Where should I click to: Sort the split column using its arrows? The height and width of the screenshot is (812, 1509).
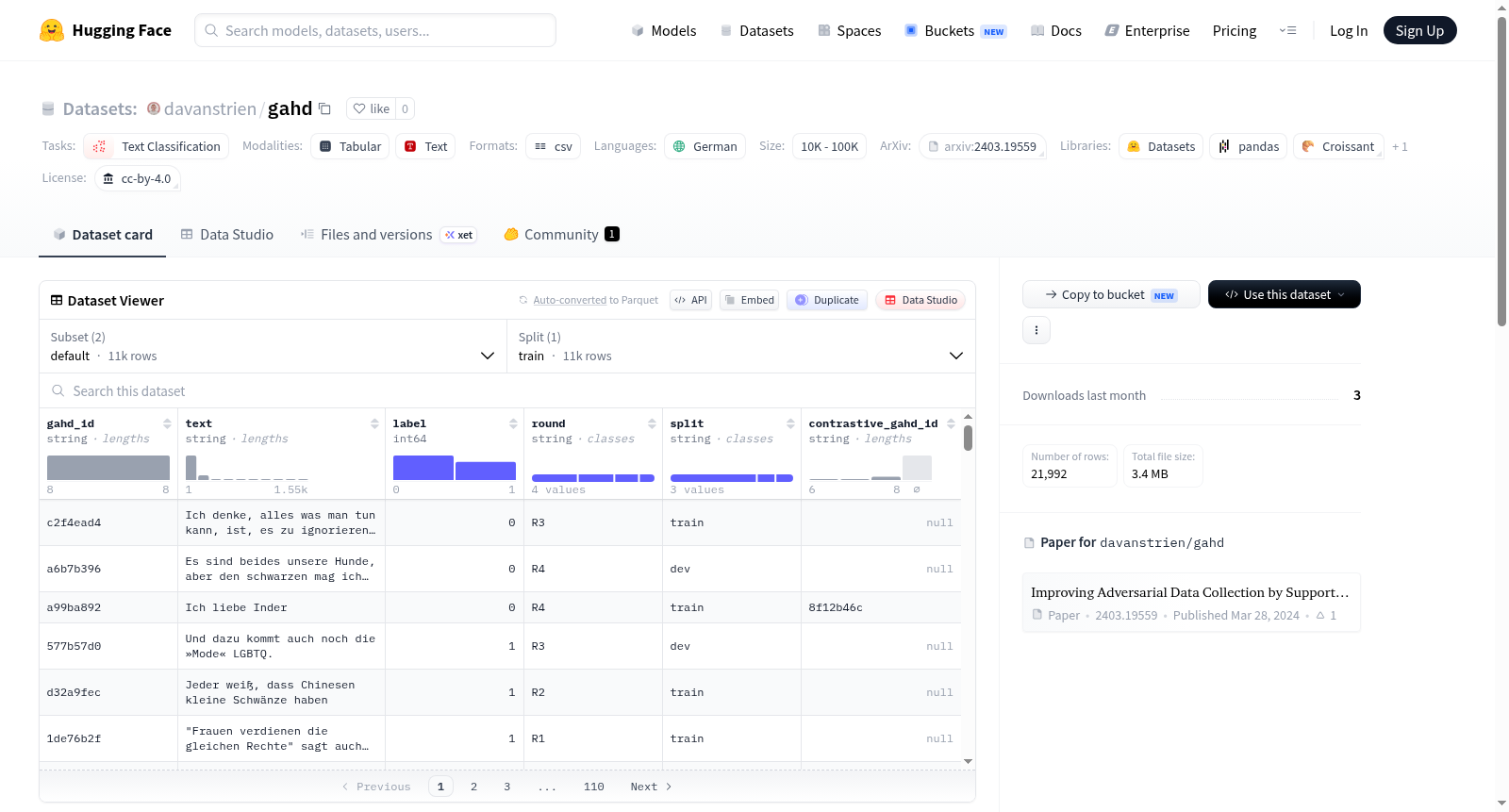(790, 423)
